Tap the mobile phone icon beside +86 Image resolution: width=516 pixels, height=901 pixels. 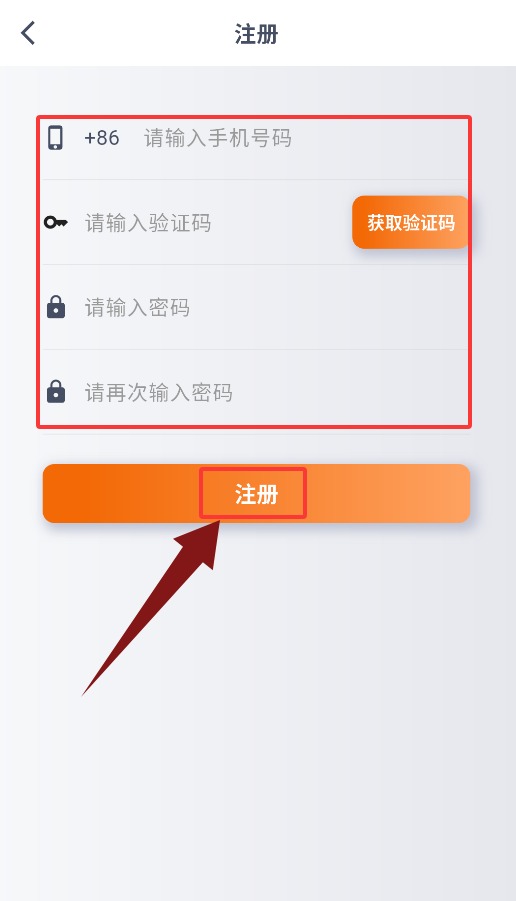pyautogui.click(x=55, y=138)
